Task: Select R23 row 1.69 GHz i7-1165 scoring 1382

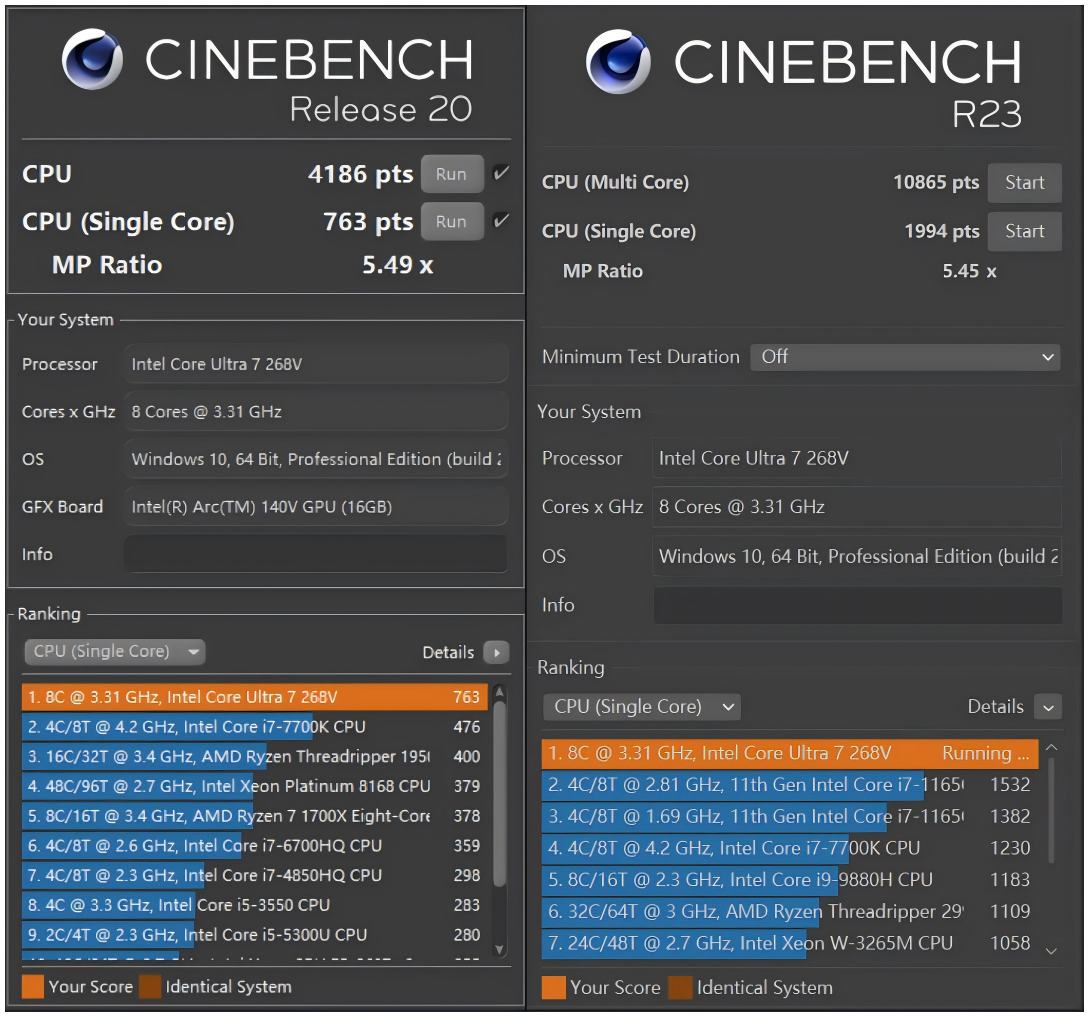Action: [x=790, y=817]
